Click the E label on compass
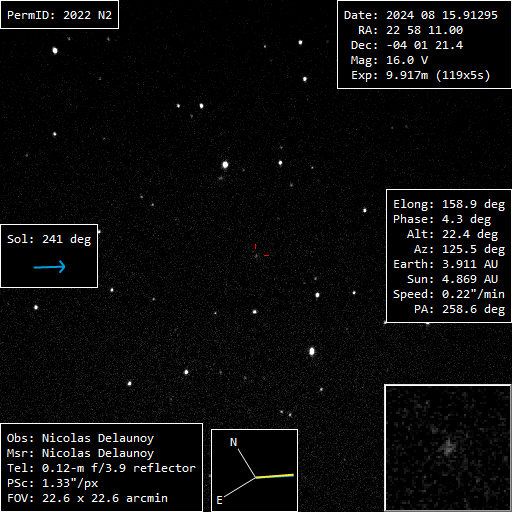This screenshot has width=512, height=512. pos(219,500)
